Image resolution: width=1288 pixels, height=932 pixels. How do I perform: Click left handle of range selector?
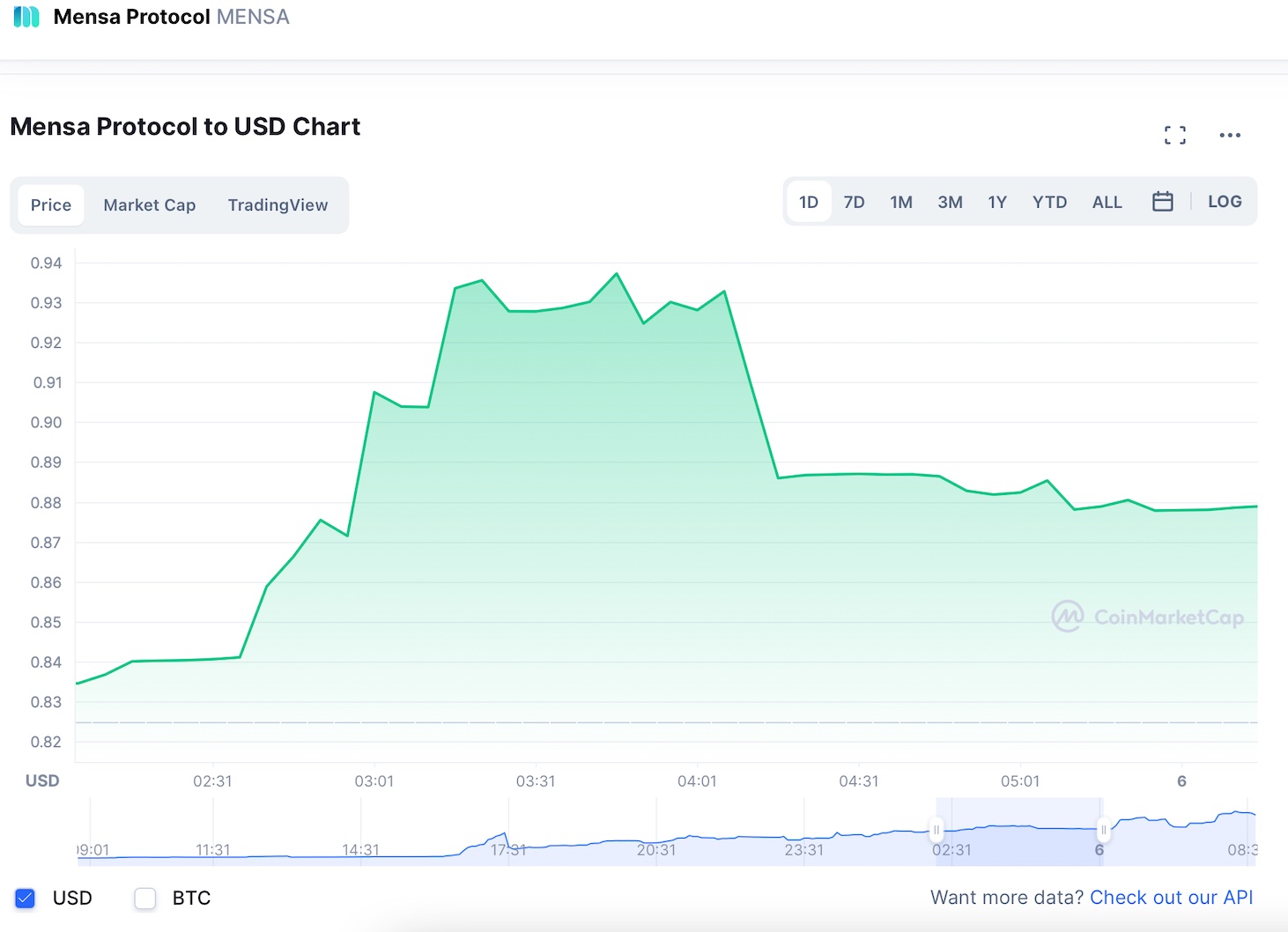click(936, 830)
